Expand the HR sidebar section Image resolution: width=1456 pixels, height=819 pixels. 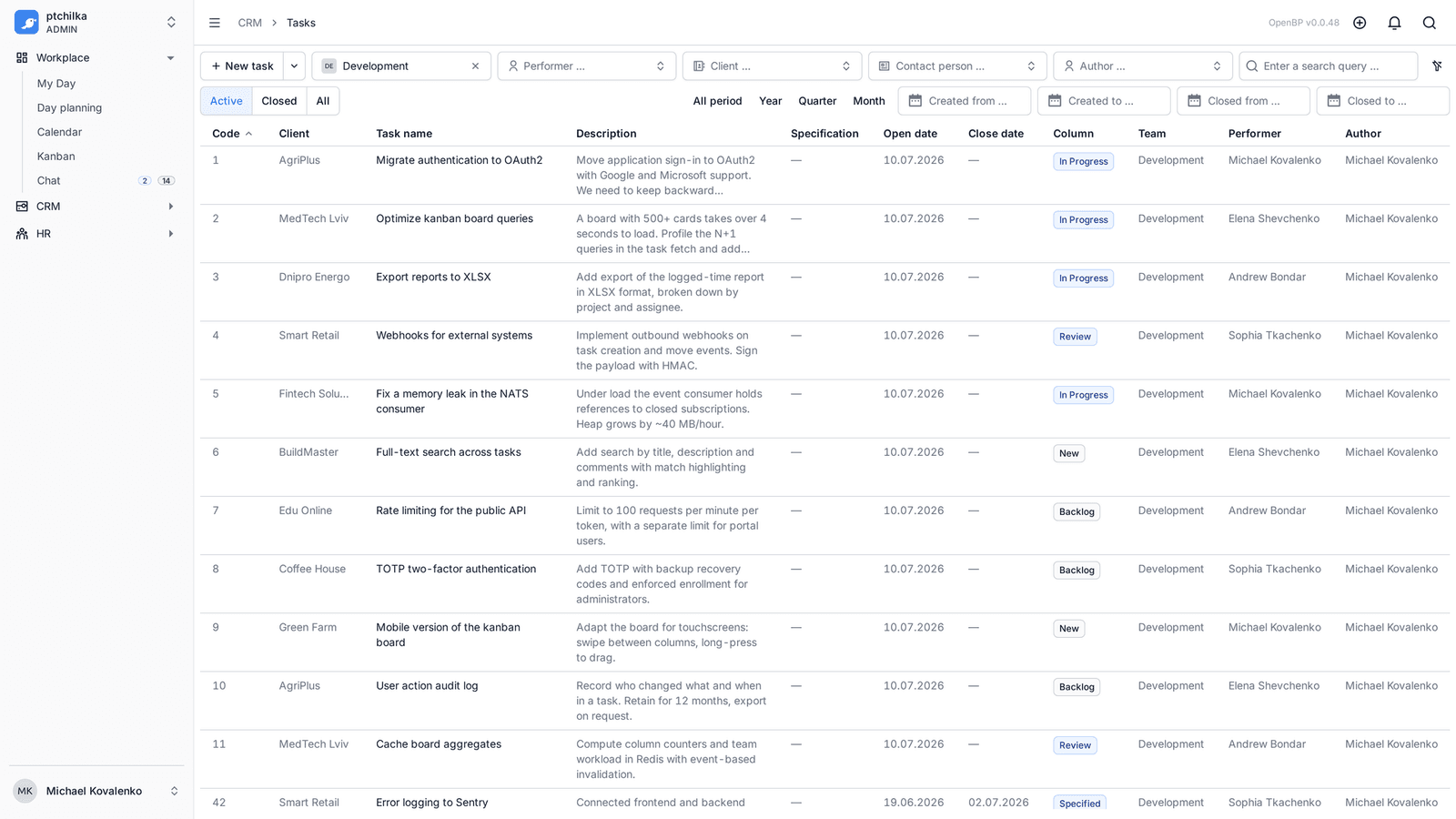coord(170,234)
